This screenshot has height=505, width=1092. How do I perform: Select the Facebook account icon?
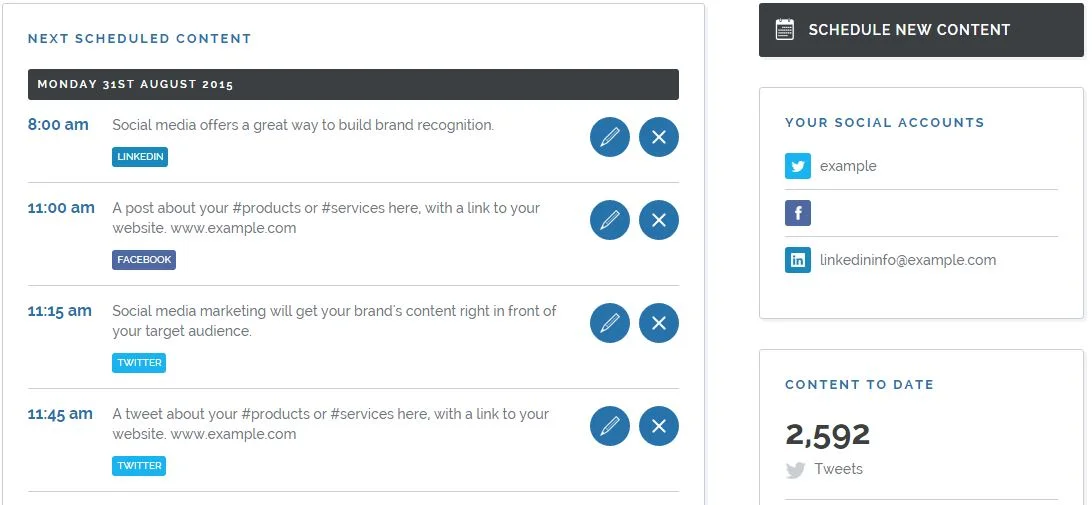(797, 213)
